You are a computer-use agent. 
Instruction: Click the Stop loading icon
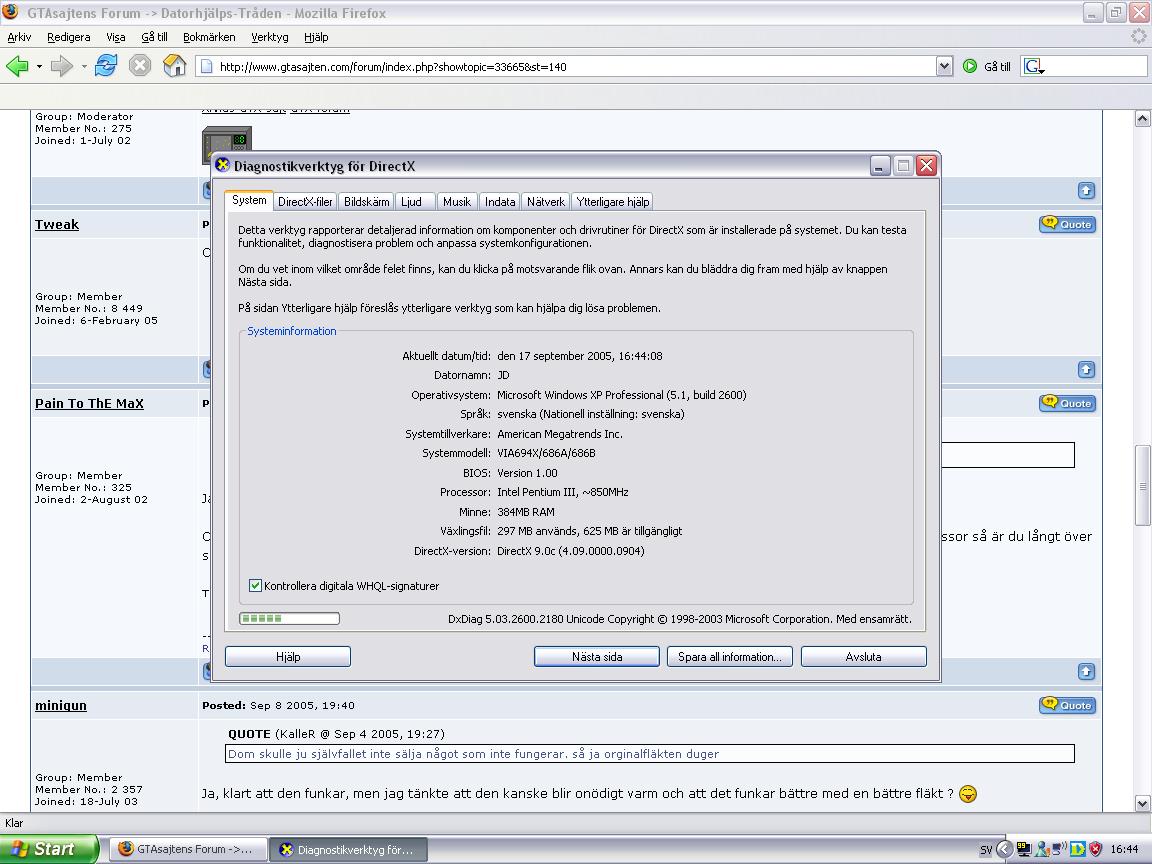point(140,66)
